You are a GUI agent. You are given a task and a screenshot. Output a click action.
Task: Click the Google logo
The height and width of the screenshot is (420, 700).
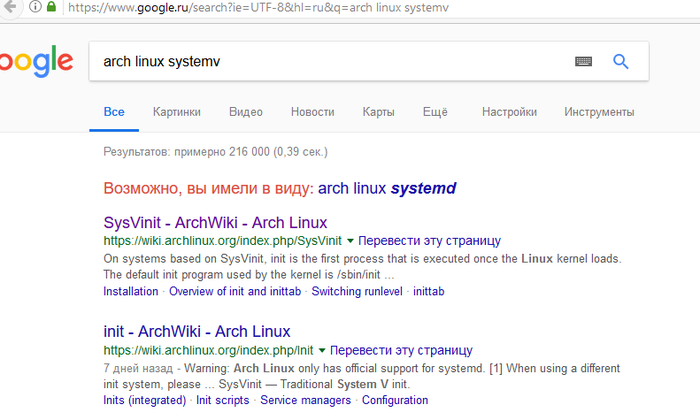pyautogui.click(x=36, y=61)
